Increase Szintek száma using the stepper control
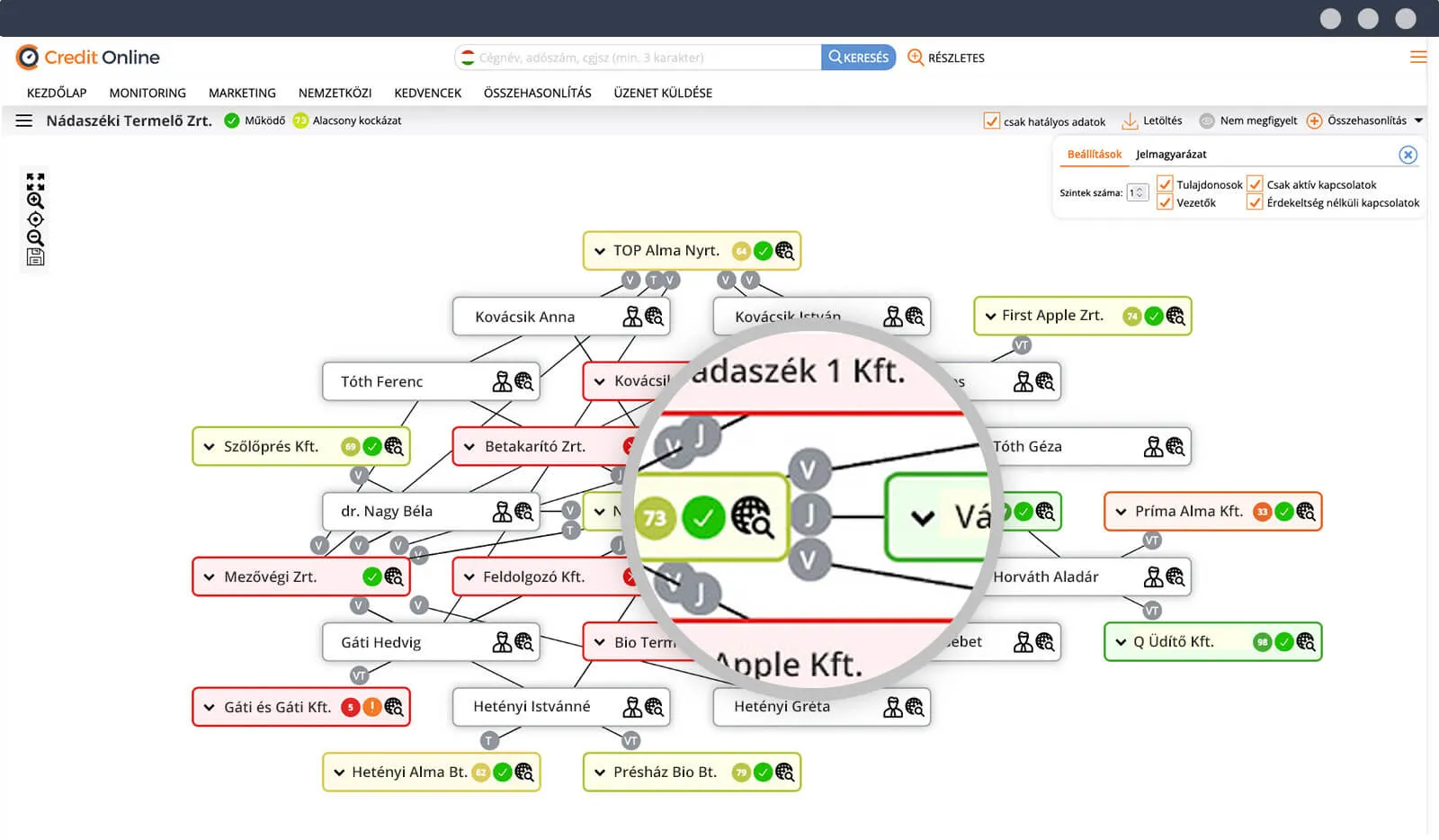1439x840 pixels. coord(1139,188)
